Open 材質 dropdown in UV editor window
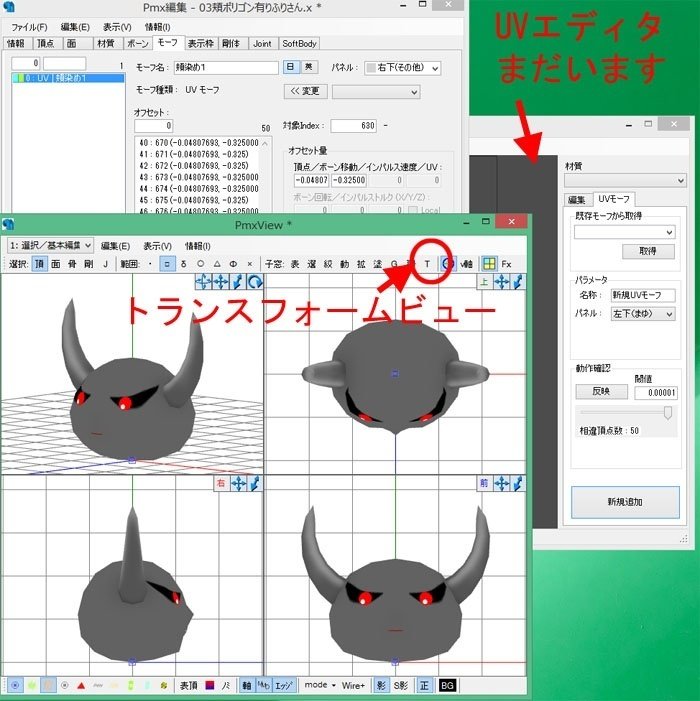Viewport: 700px width, 701px height. 625,181
